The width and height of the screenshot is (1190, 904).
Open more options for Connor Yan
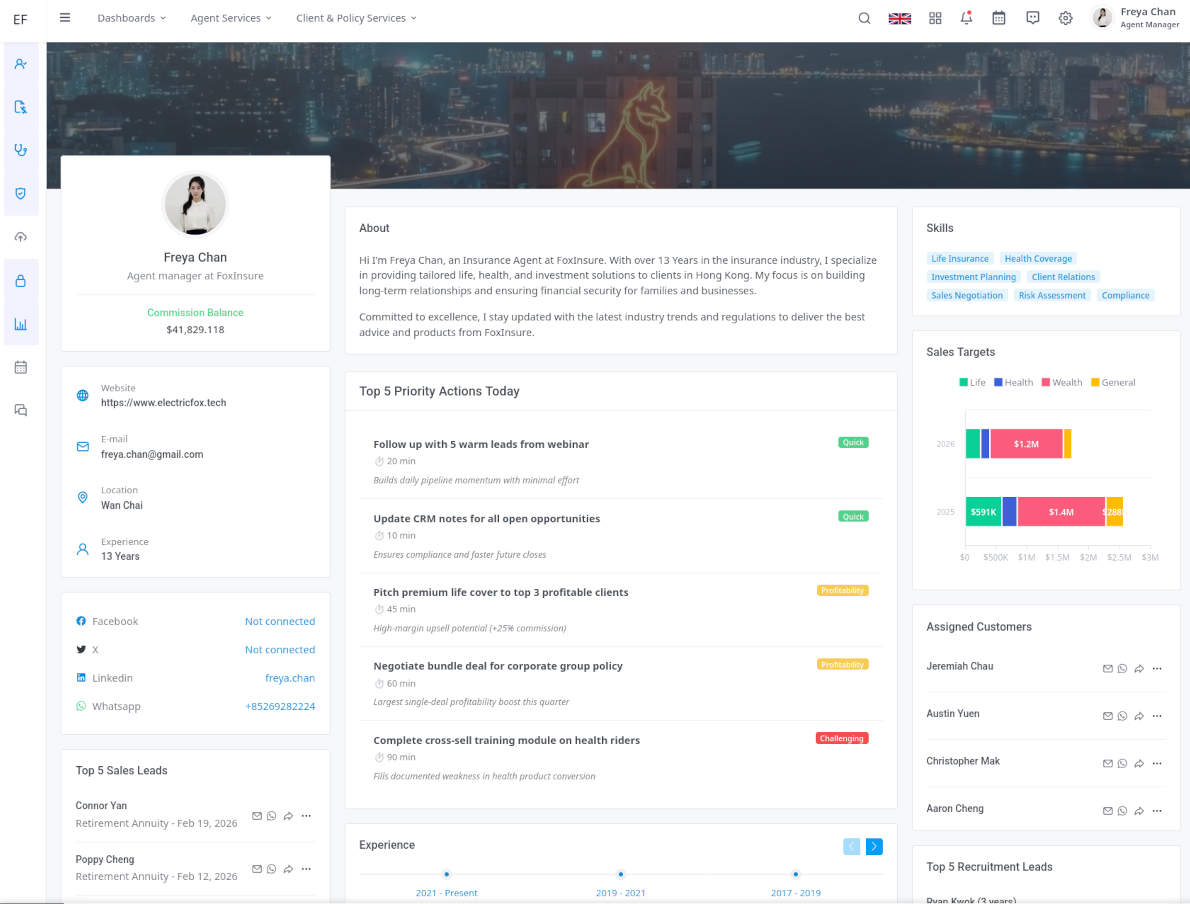306,816
